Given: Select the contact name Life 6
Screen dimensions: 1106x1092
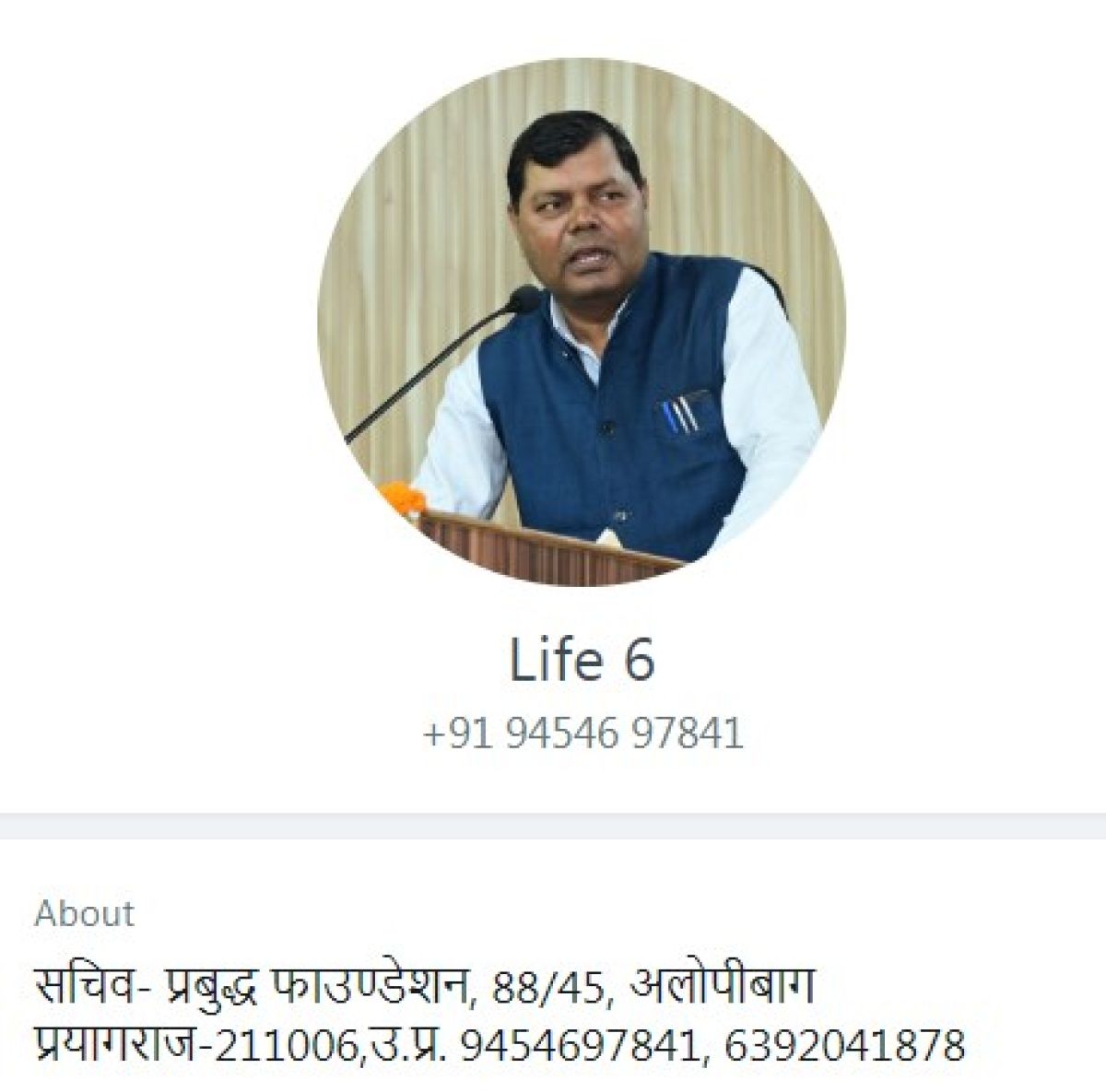Looking at the screenshot, I should tap(582, 660).
